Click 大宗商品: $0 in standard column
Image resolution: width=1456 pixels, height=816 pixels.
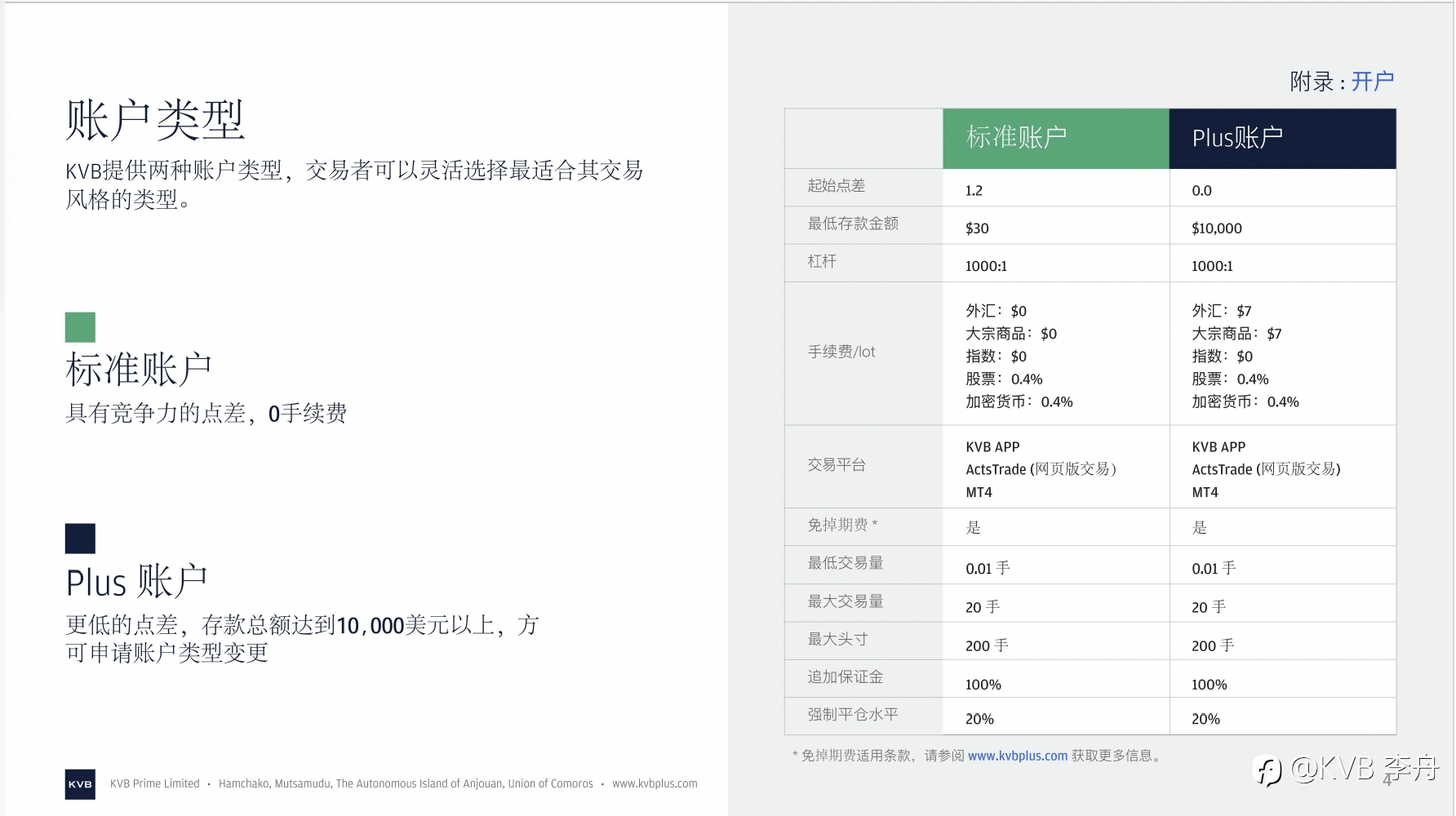tap(1011, 334)
